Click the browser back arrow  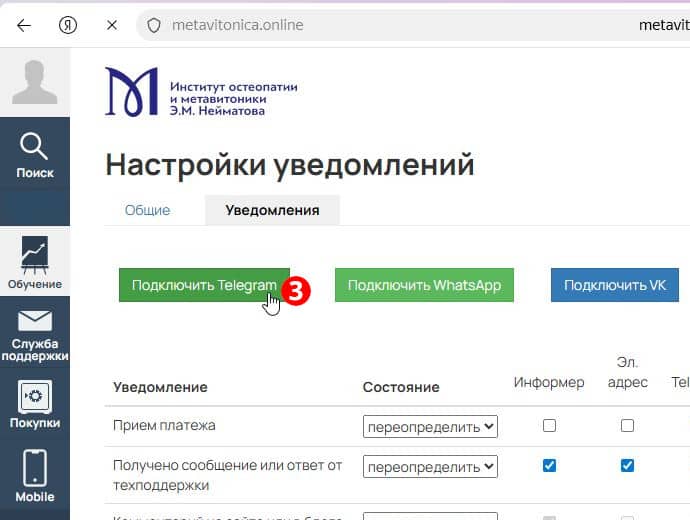coord(23,25)
